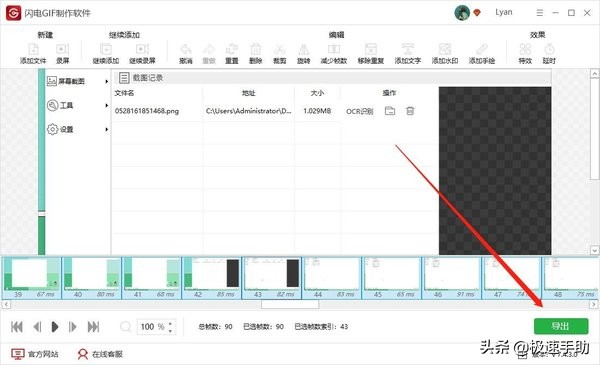The height and width of the screenshot is (365, 600).
Task: Click the 重做 redo icon
Action: coord(209,49)
